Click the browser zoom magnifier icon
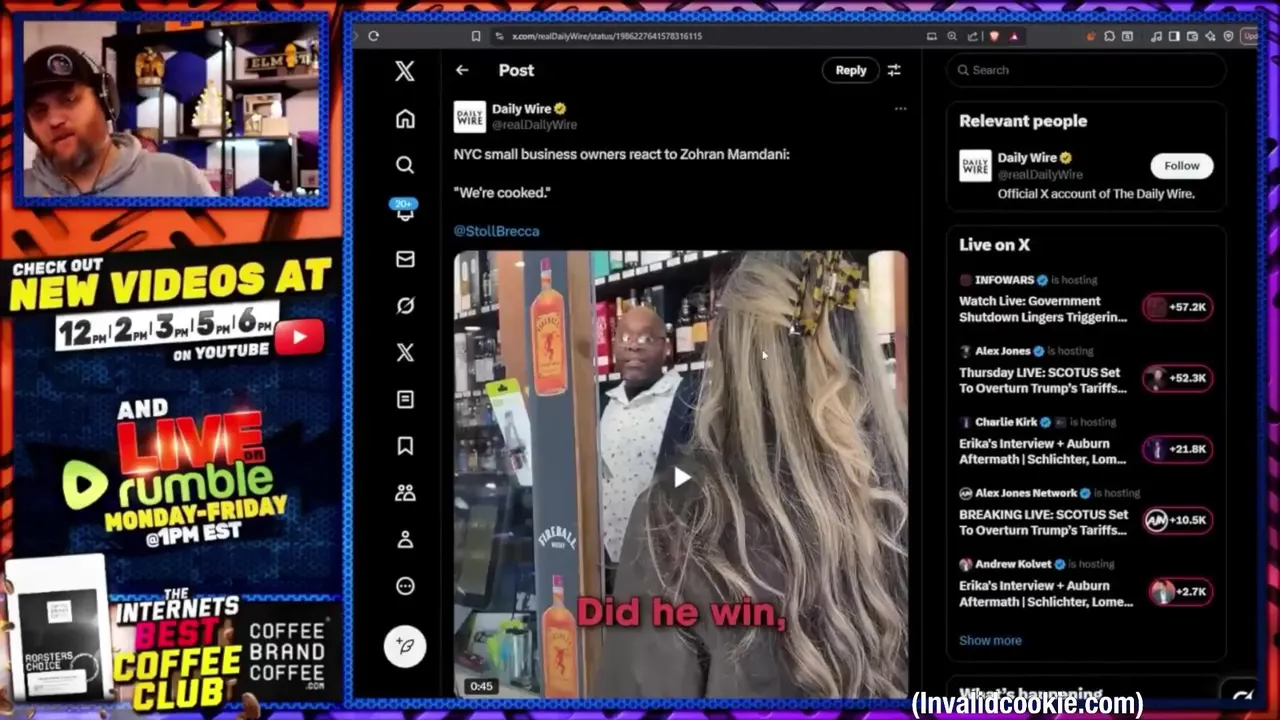This screenshot has height=720, width=1280. [x=953, y=36]
